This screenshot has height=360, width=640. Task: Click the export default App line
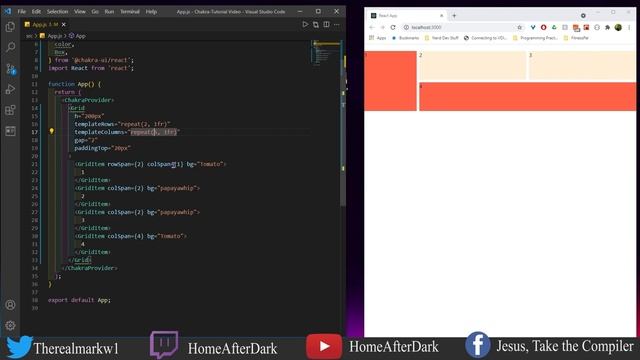click(x=79, y=300)
